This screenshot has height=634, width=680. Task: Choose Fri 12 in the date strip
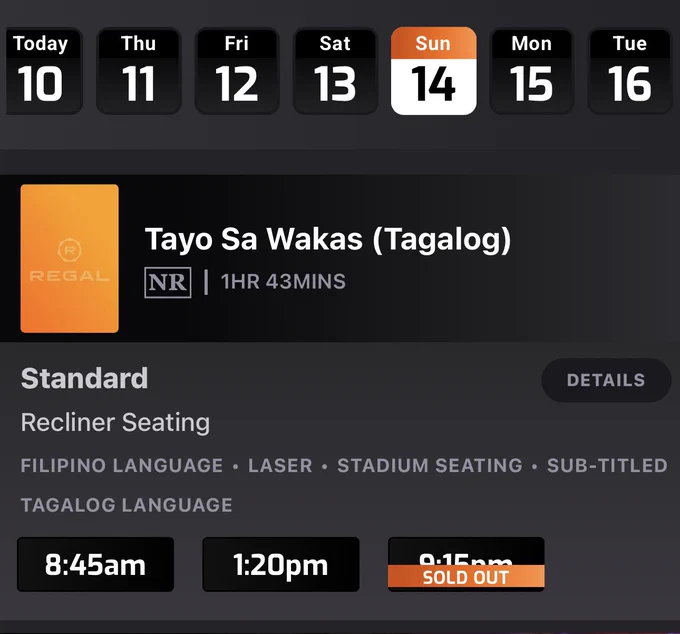click(x=237, y=71)
